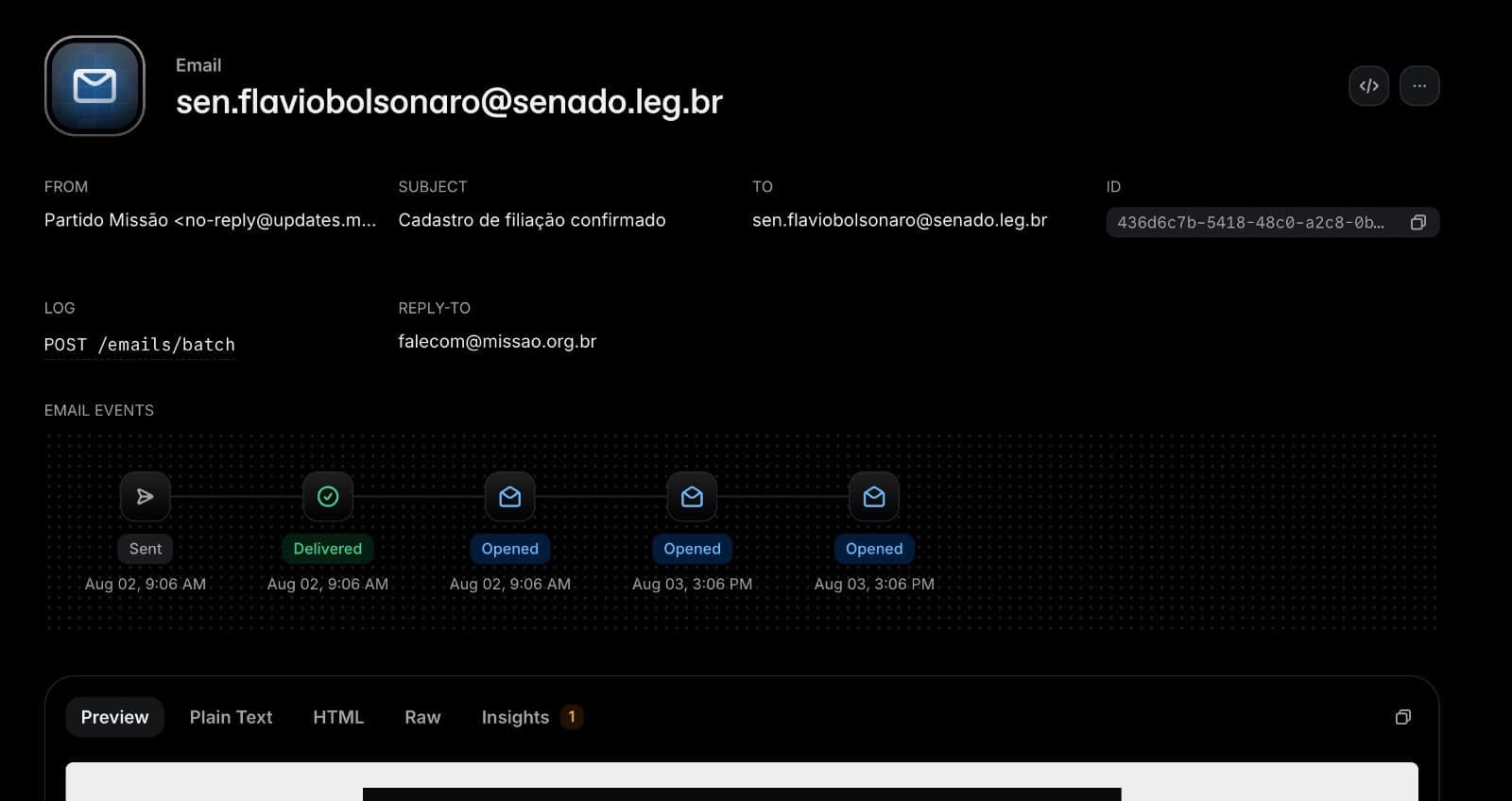Click the page title email address heading

[449, 101]
